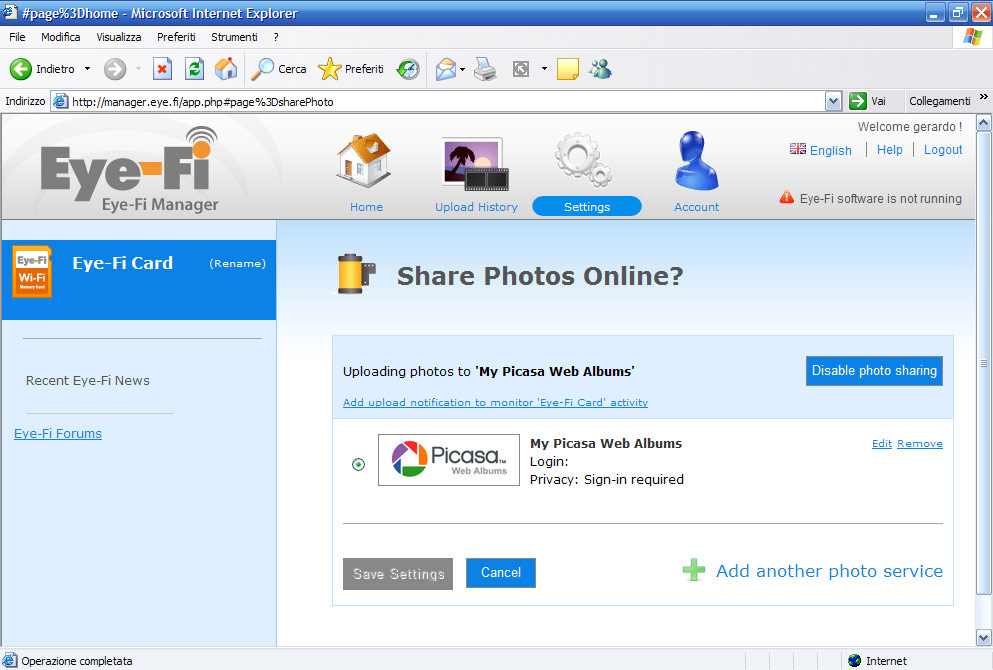Click the red warning triangle icon
The height and width of the screenshot is (670, 993).
787,198
